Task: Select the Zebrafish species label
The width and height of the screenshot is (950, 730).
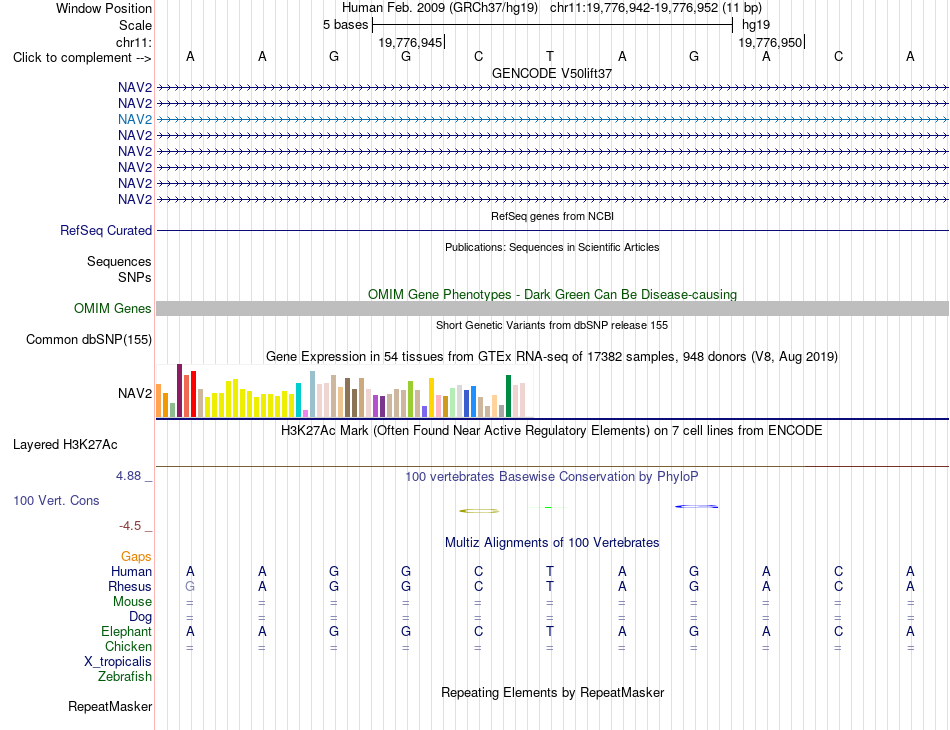Action: tap(125, 676)
